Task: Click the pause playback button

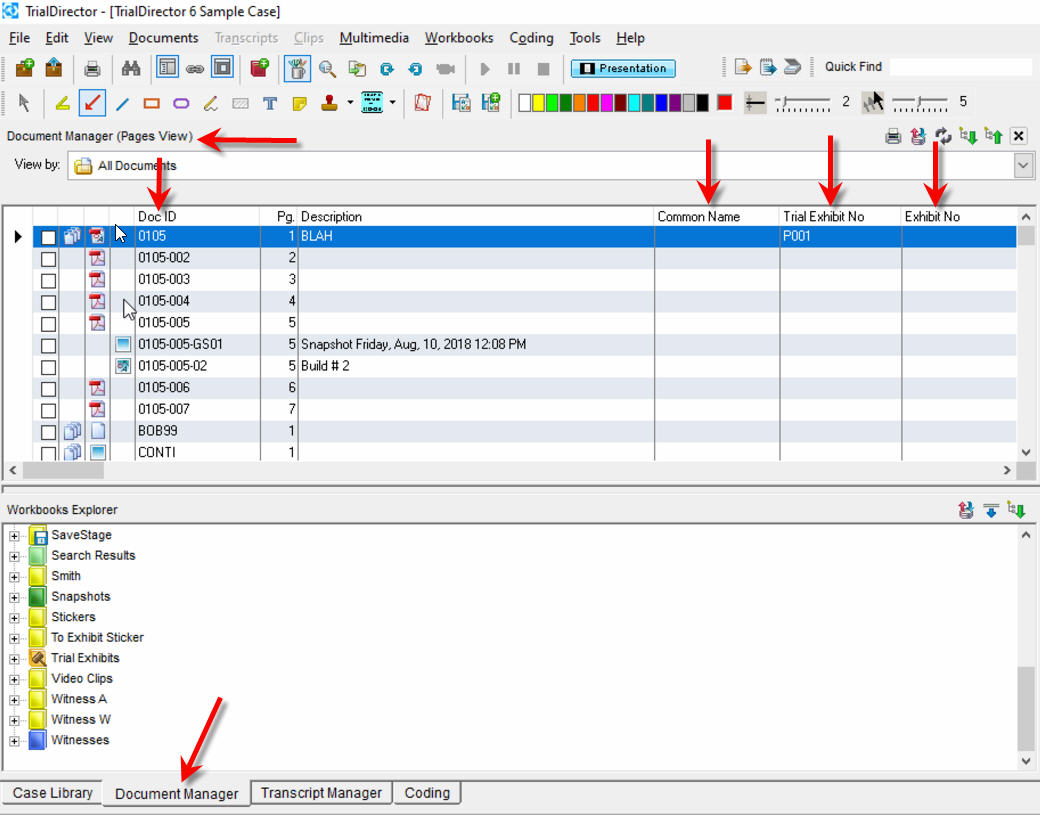Action: [x=513, y=68]
